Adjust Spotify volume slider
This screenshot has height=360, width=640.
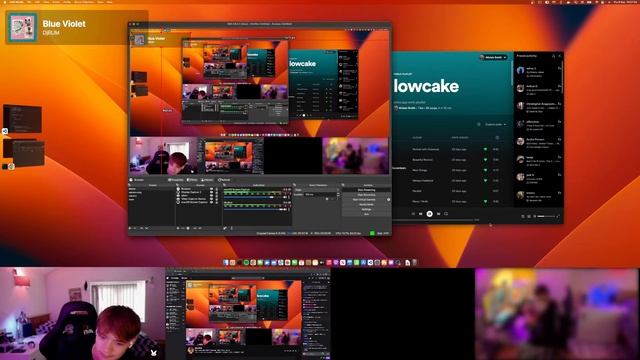pyautogui.click(x=546, y=216)
